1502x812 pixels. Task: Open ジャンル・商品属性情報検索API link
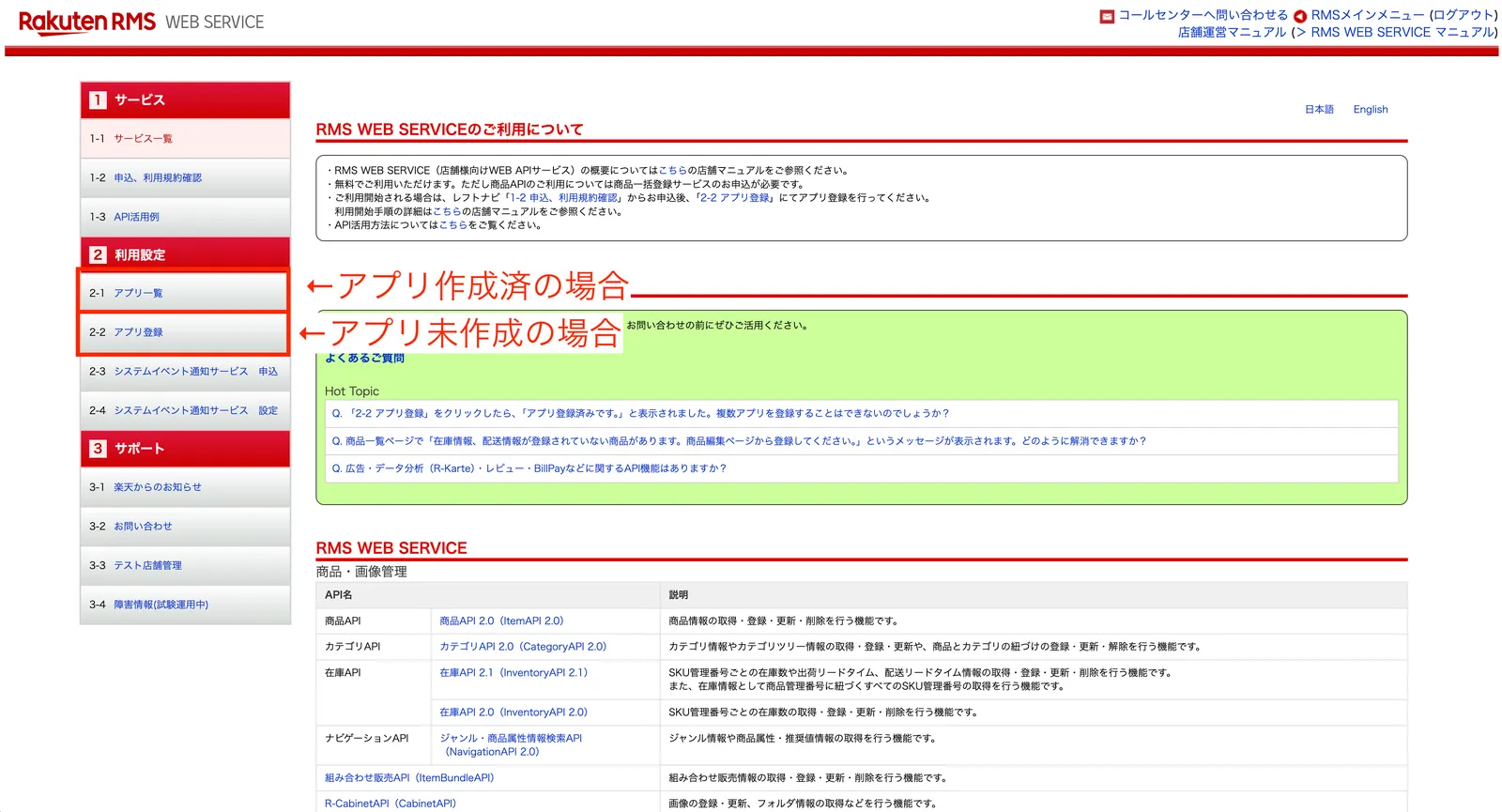pyautogui.click(x=511, y=745)
